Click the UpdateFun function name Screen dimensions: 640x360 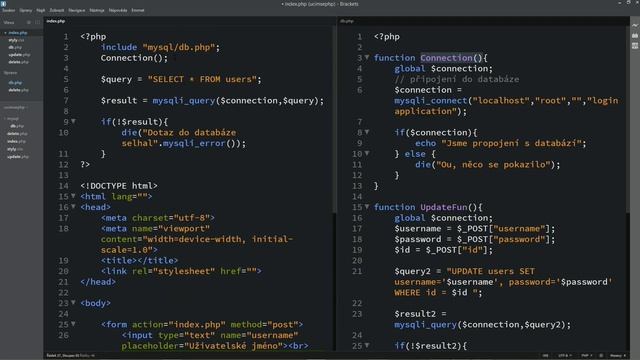pos(444,207)
